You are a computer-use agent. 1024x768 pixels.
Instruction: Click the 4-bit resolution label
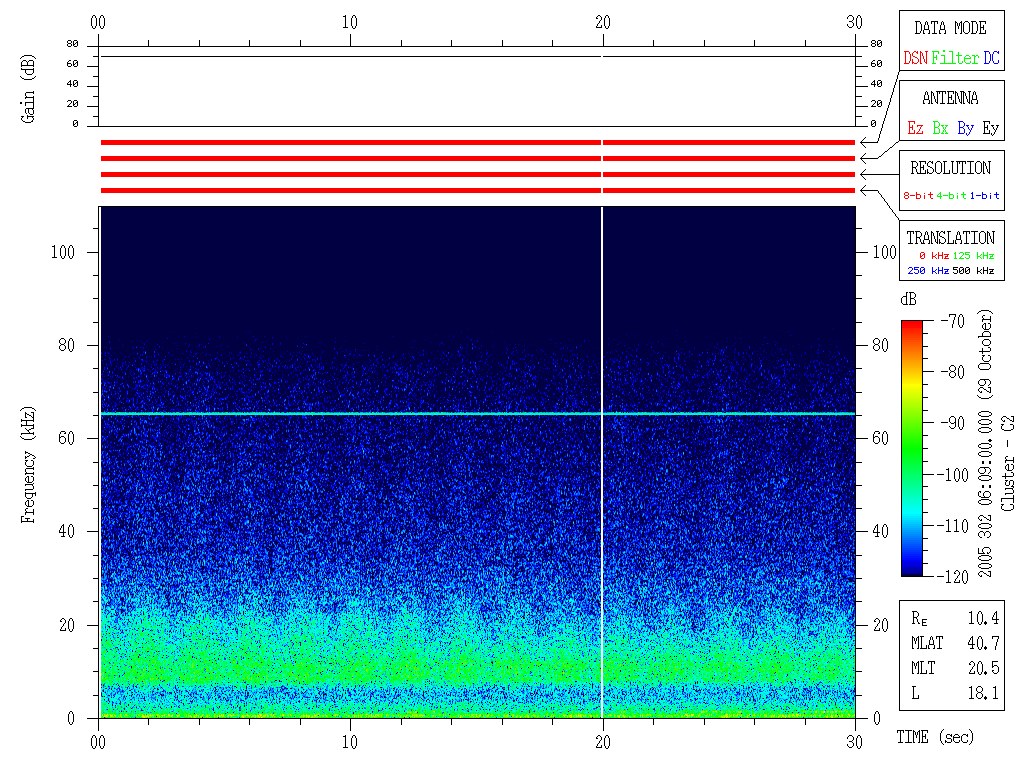tap(952, 196)
